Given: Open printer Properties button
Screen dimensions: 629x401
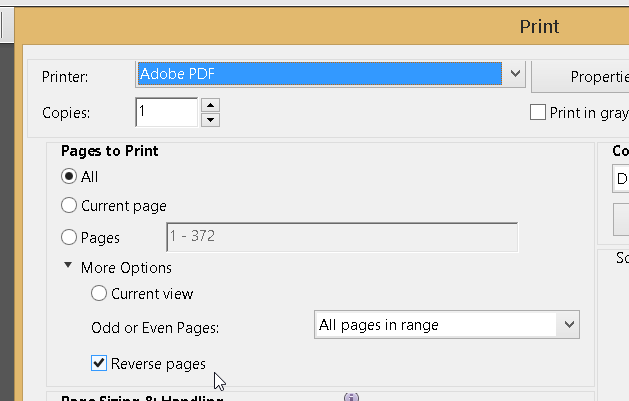Looking at the screenshot, I should pos(580,77).
